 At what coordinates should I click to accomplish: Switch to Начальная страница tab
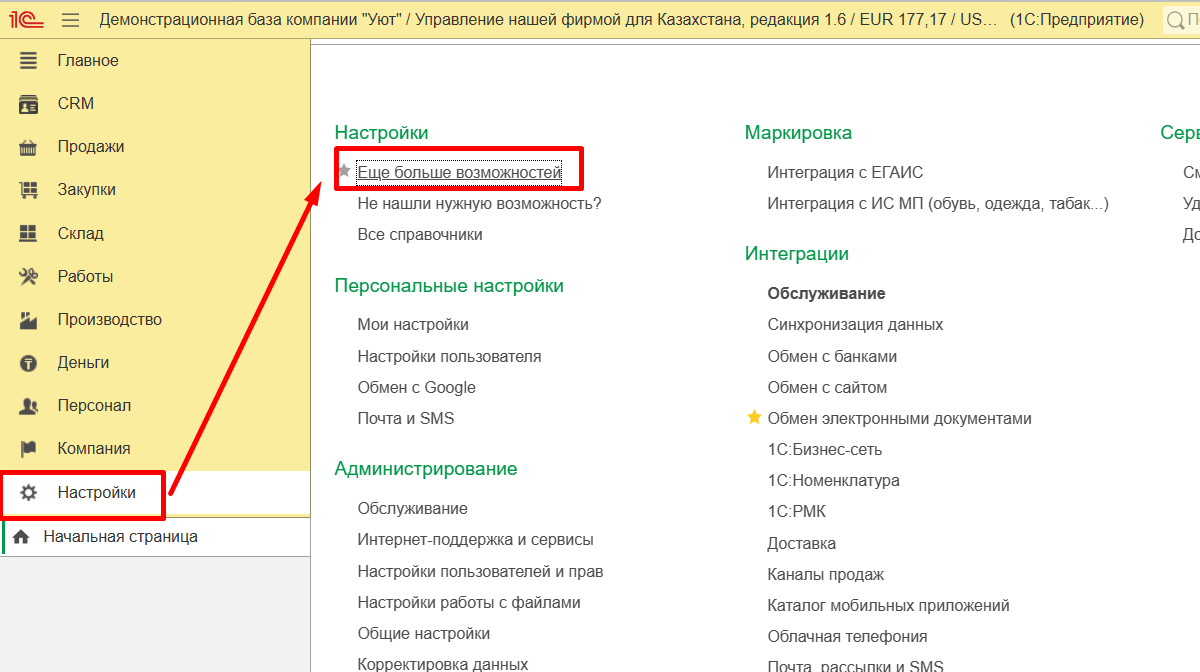(120, 537)
